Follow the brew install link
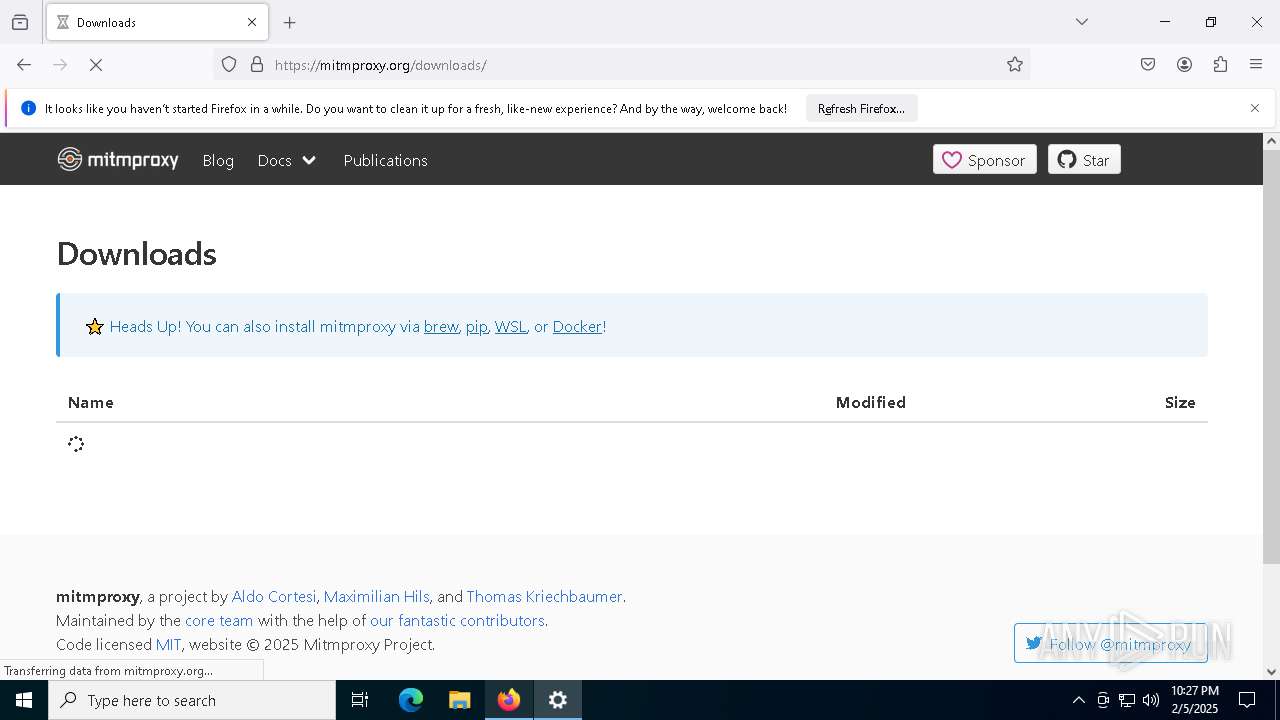Image resolution: width=1280 pixels, height=720 pixels. point(441,327)
